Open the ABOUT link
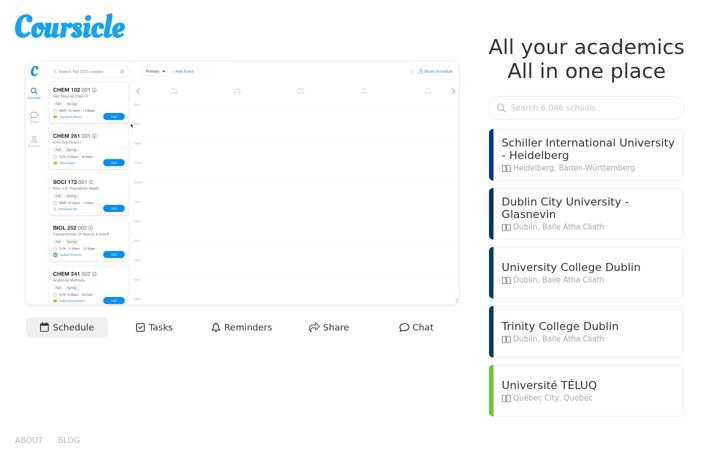 coord(28,440)
